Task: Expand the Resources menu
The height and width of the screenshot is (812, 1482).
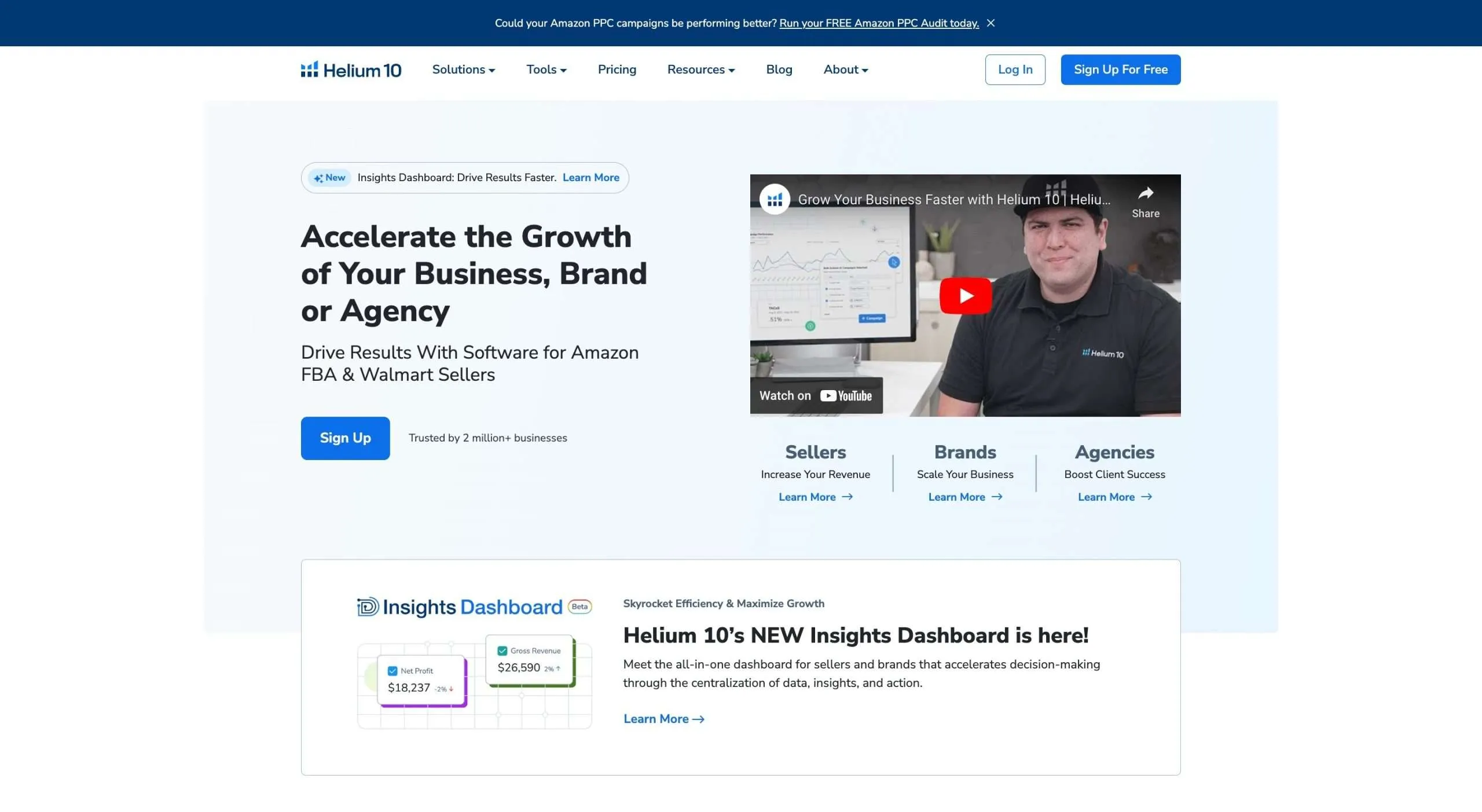Action: coord(700,69)
